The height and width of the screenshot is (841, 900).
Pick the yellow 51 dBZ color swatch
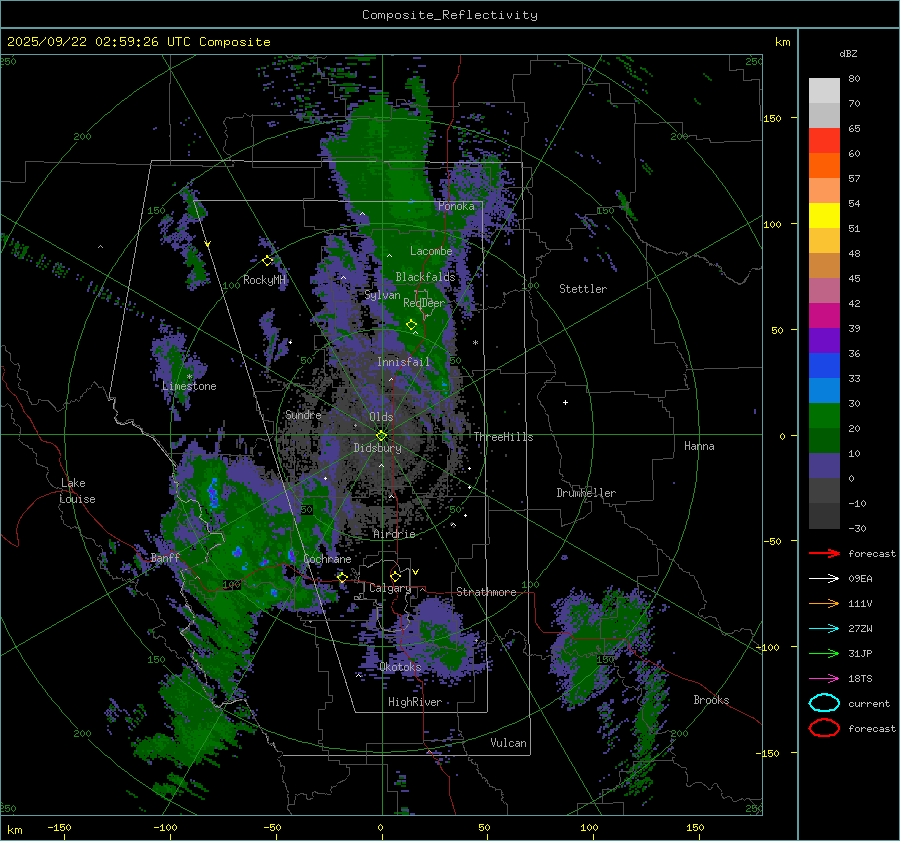(824, 216)
